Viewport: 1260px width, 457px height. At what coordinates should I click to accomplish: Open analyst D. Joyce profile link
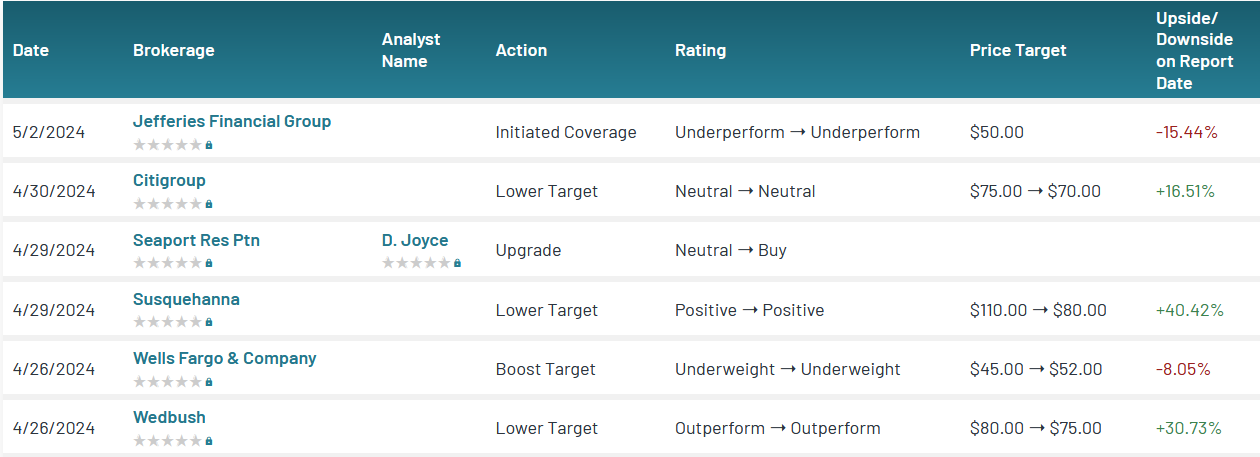point(415,240)
